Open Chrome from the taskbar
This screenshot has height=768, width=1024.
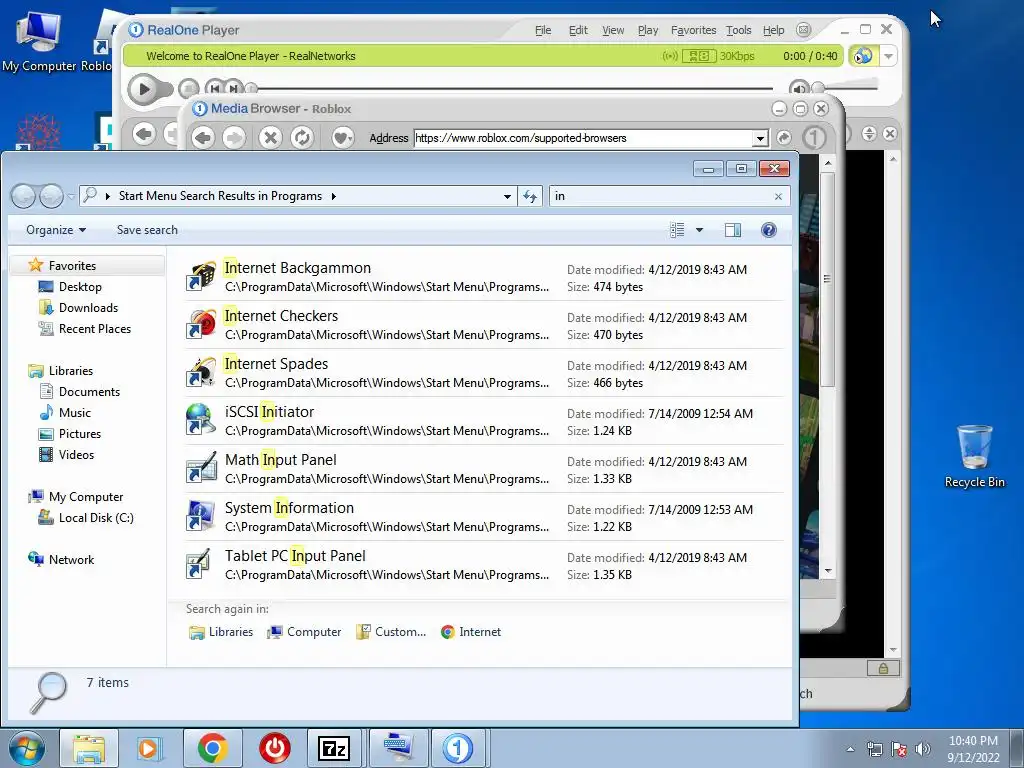coord(212,748)
